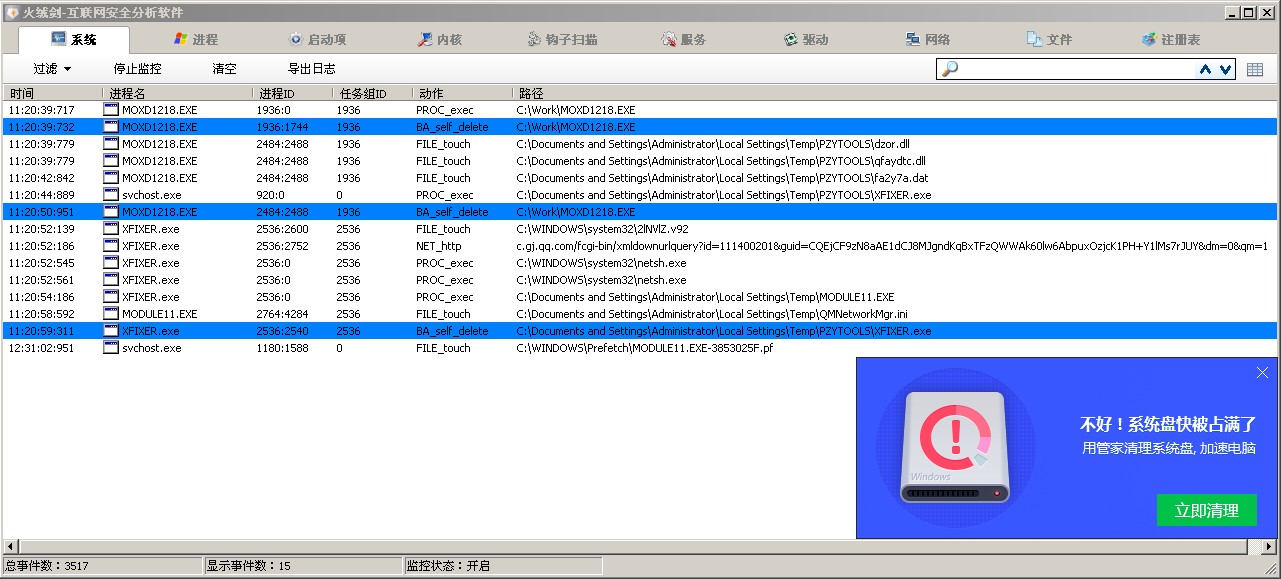
Task: Click 导出日志 to export the log
Action: point(311,69)
